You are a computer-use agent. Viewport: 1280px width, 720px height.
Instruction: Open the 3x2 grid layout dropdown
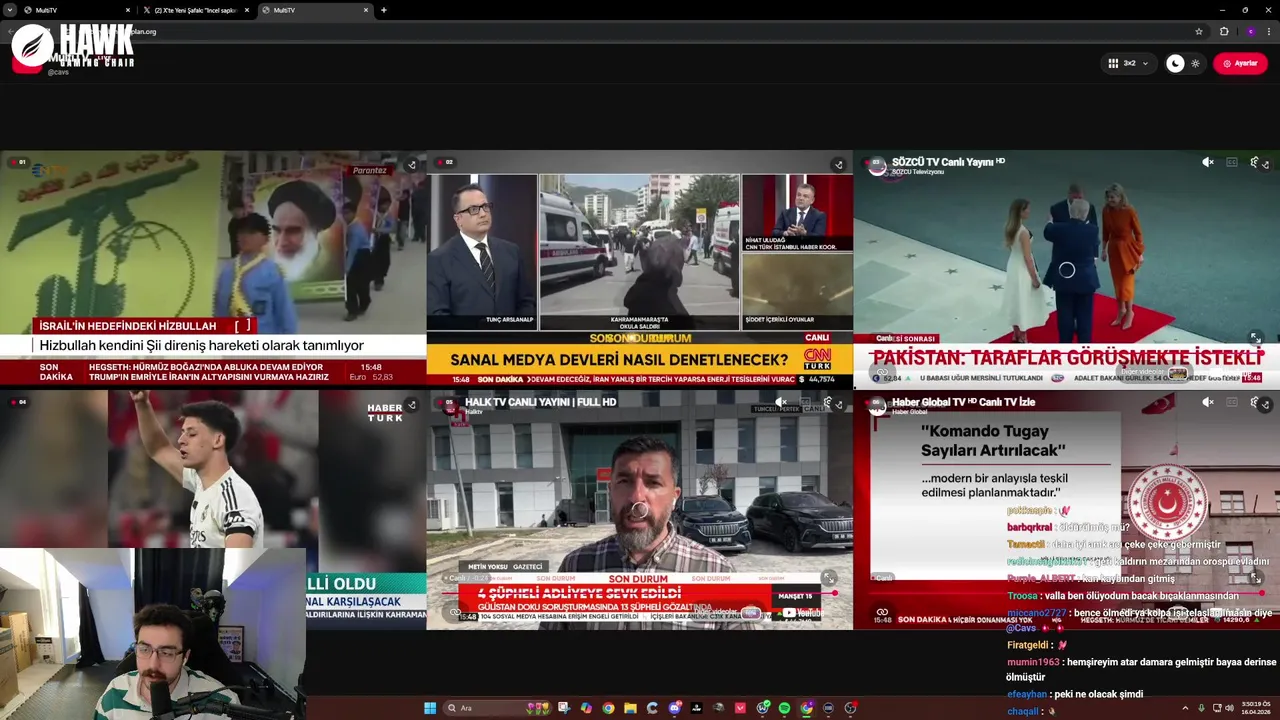pos(1128,63)
